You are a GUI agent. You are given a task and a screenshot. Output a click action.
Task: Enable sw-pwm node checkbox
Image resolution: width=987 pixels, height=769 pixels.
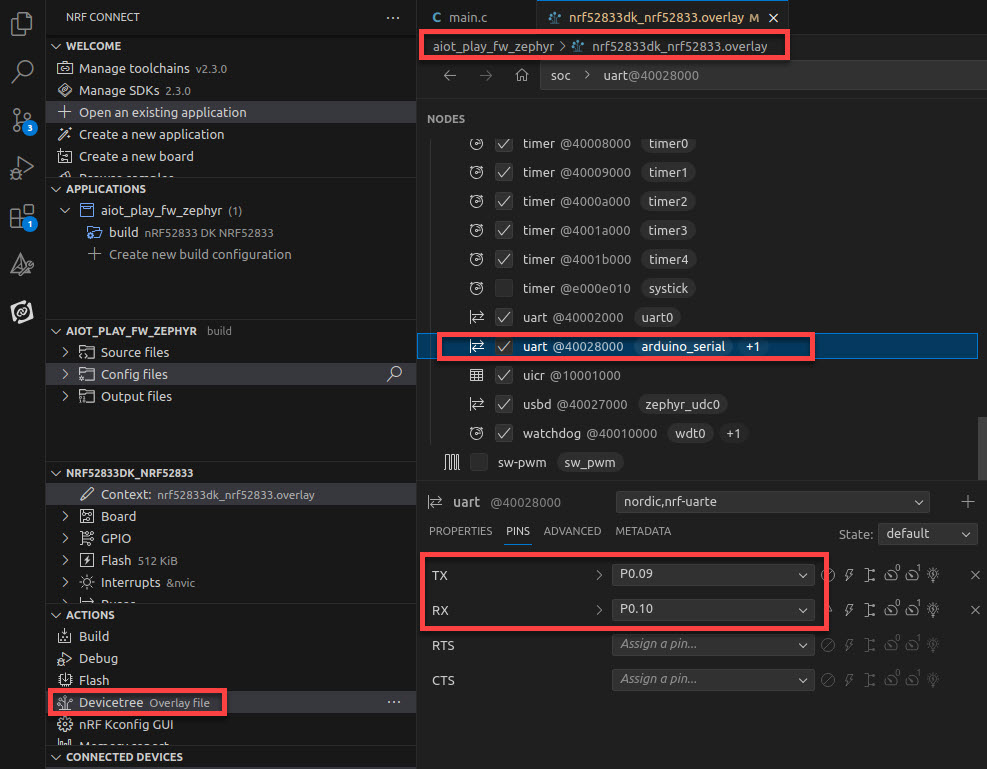[x=479, y=463]
